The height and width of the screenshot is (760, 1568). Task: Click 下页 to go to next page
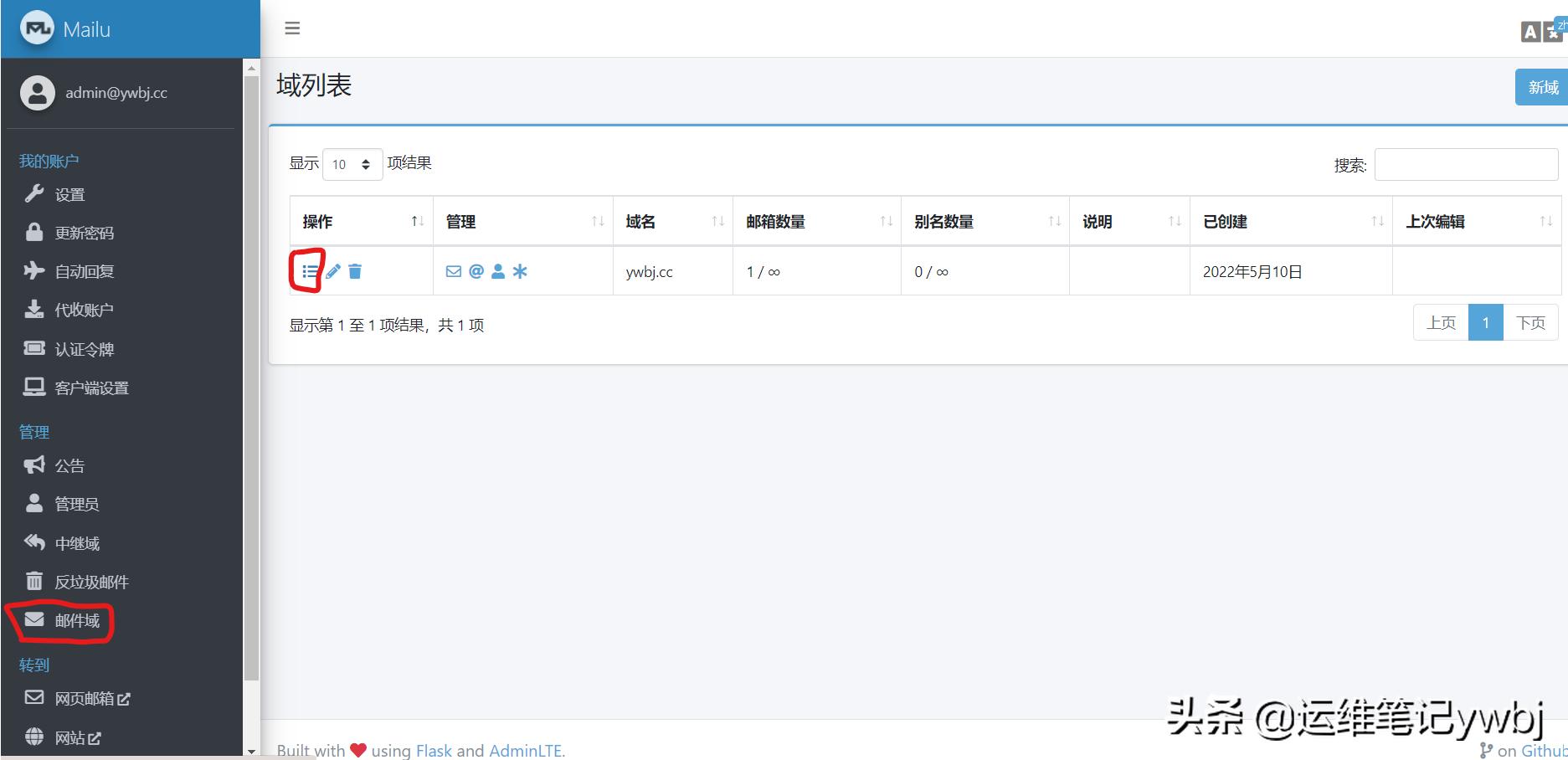pos(1531,321)
